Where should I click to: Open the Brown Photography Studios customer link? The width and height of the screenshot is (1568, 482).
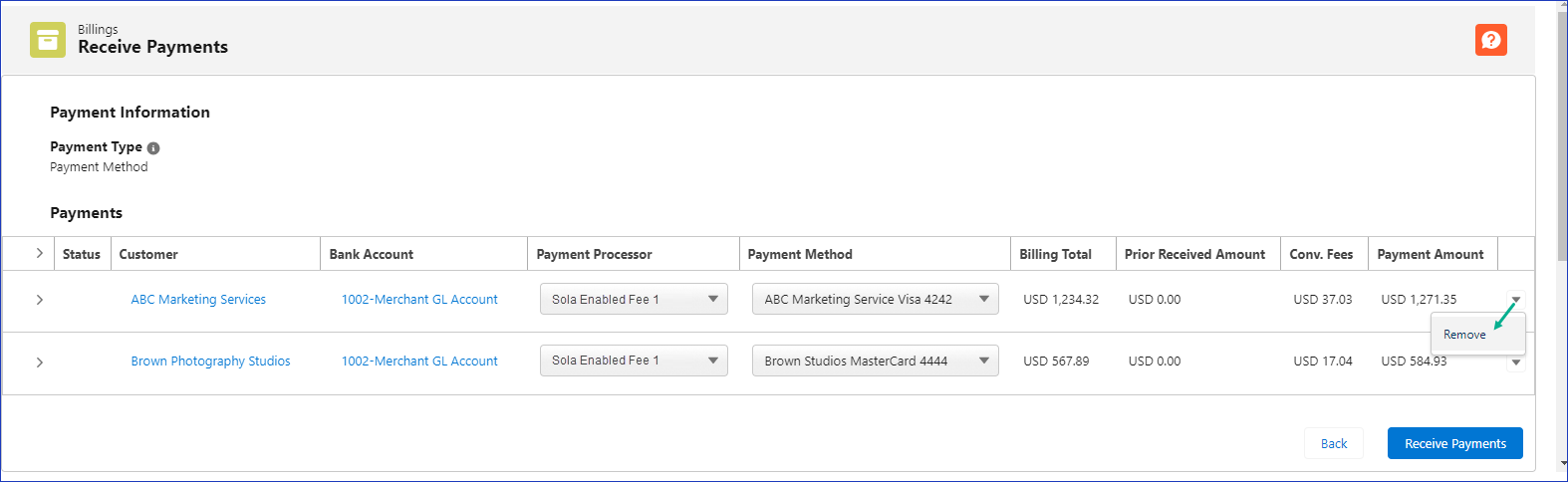[x=210, y=361]
